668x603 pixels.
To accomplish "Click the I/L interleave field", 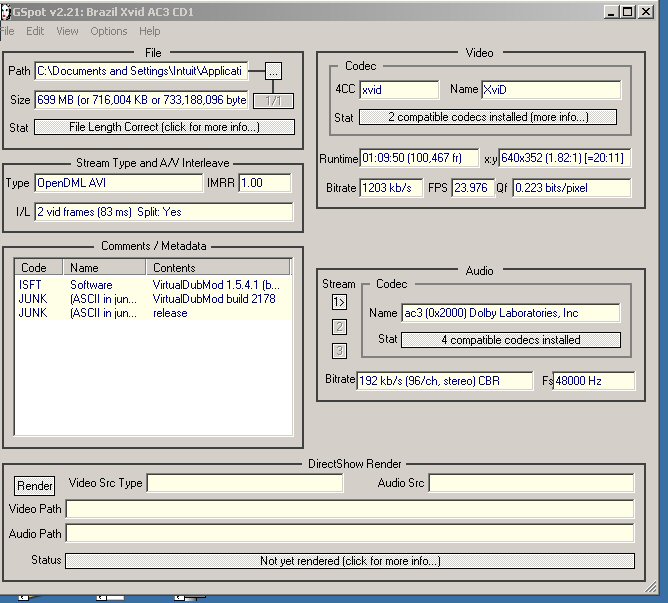I will pos(164,212).
